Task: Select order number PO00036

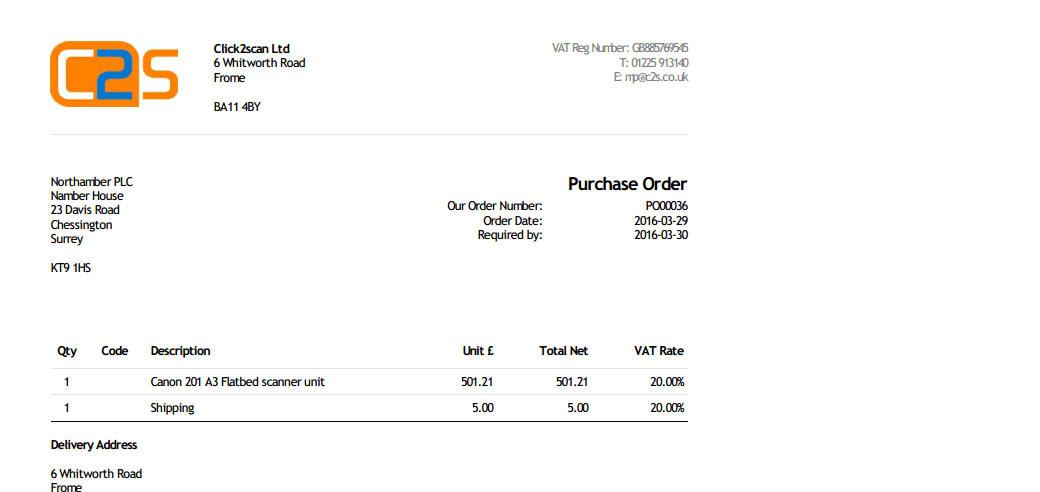Action: pyautogui.click(x=667, y=206)
